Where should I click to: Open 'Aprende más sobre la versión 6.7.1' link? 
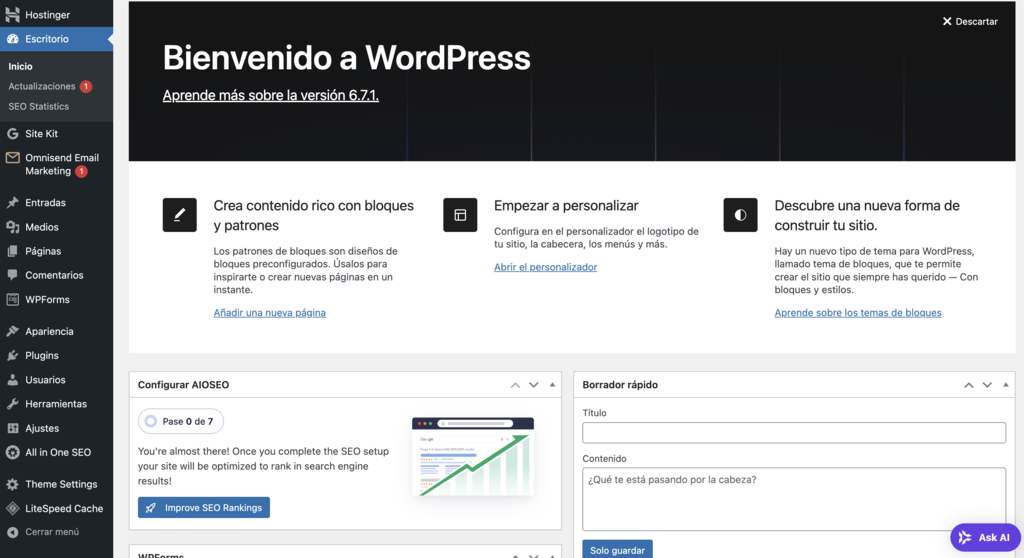(270, 95)
